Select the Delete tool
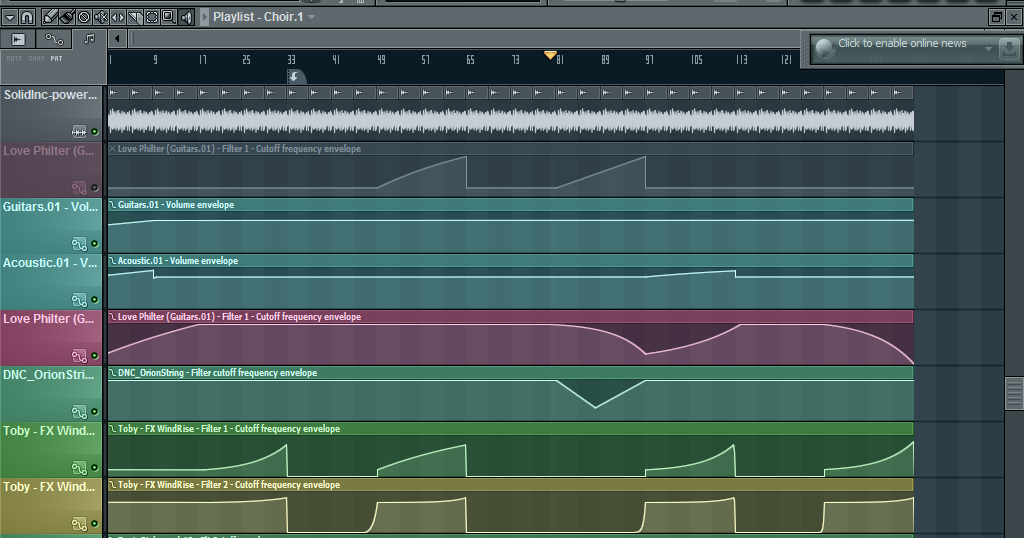The width and height of the screenshot is (1024, 538). [x=84, y=17]
